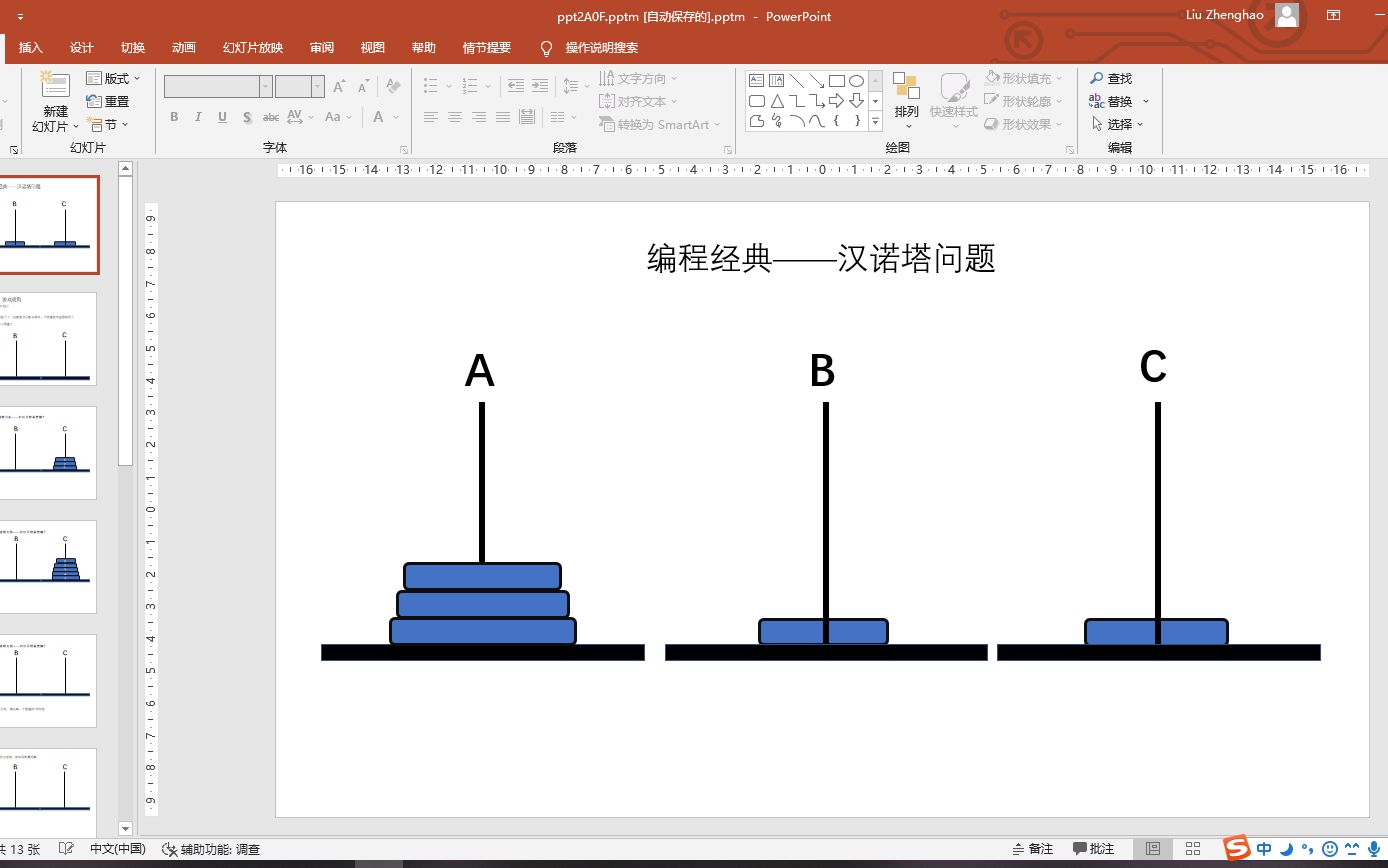Click the Reset (重置) slide button
Image resolution: width=1388 pixels, height=868 pixels.
coord(108,101)
